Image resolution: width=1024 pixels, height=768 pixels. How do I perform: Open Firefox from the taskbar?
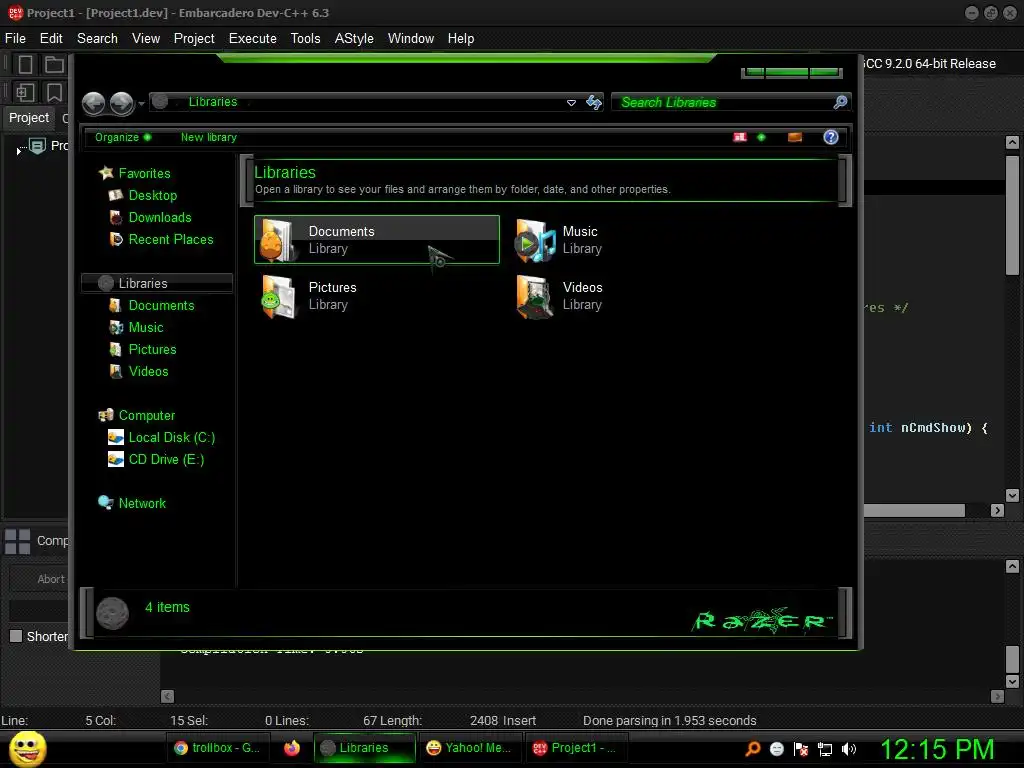click(292, 748)
